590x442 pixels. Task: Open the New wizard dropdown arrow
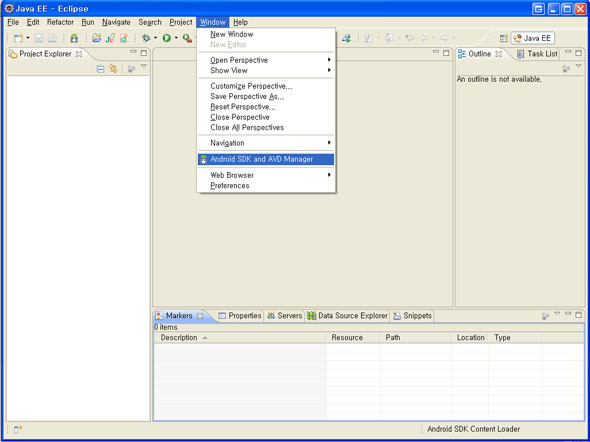(27, 38)
